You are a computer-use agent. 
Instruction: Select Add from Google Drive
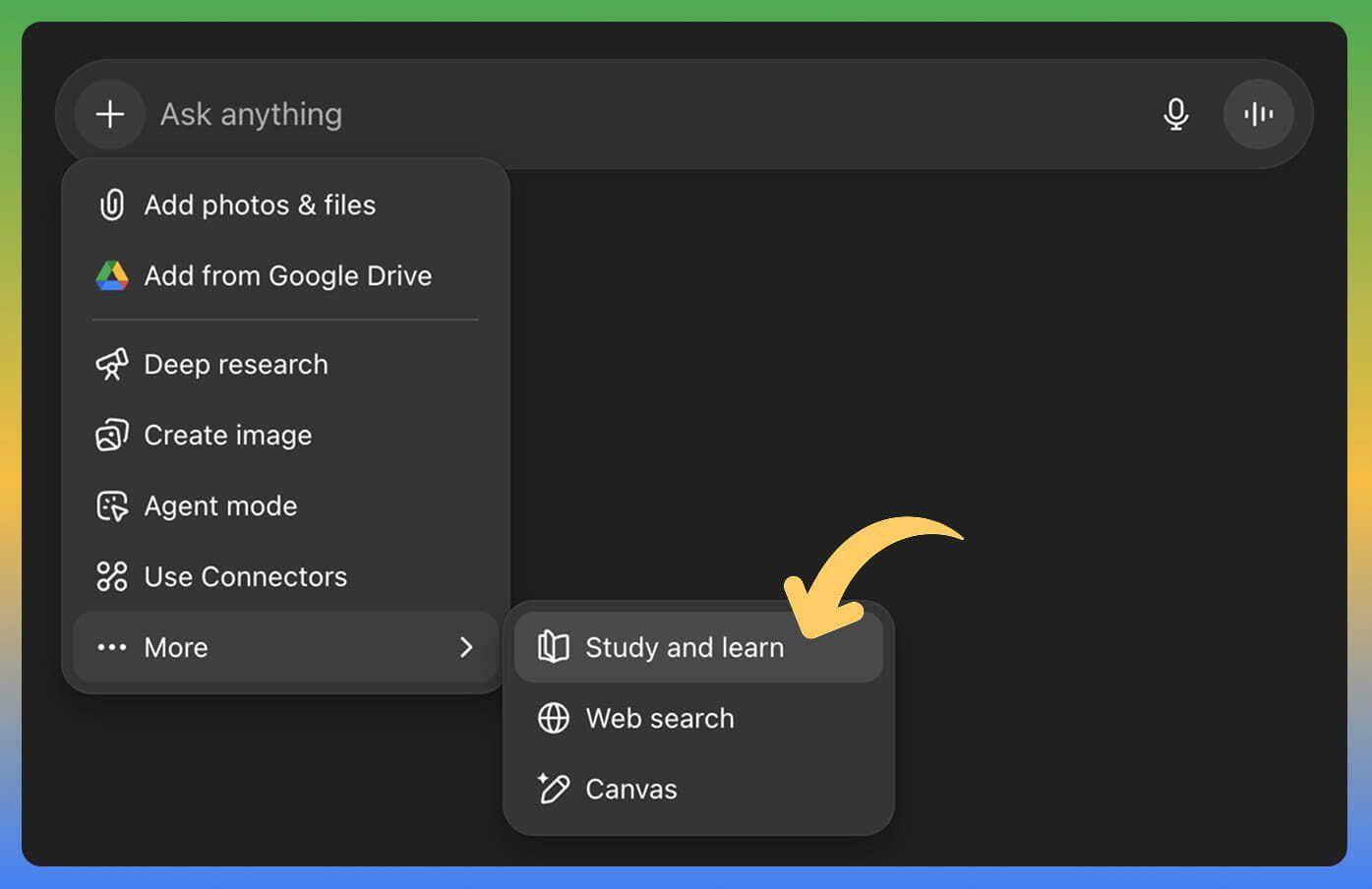point(285,275)
